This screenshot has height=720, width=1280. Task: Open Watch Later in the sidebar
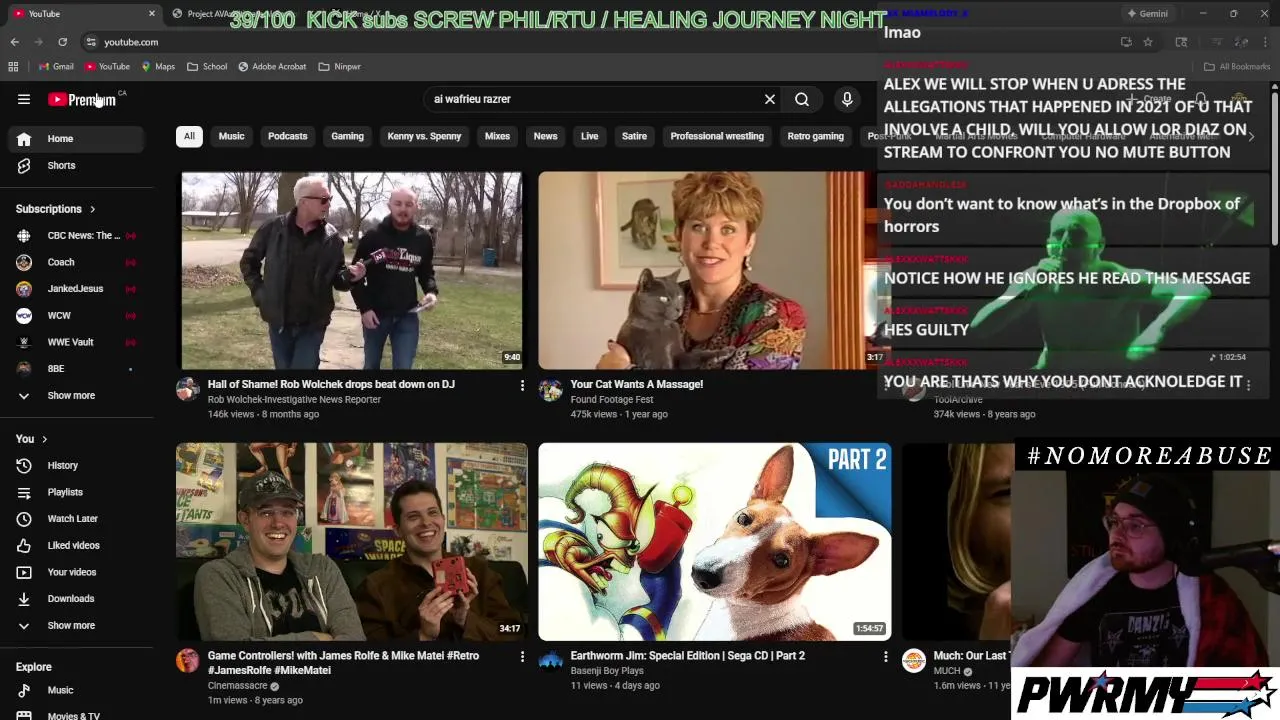click(x=76, y=519)
